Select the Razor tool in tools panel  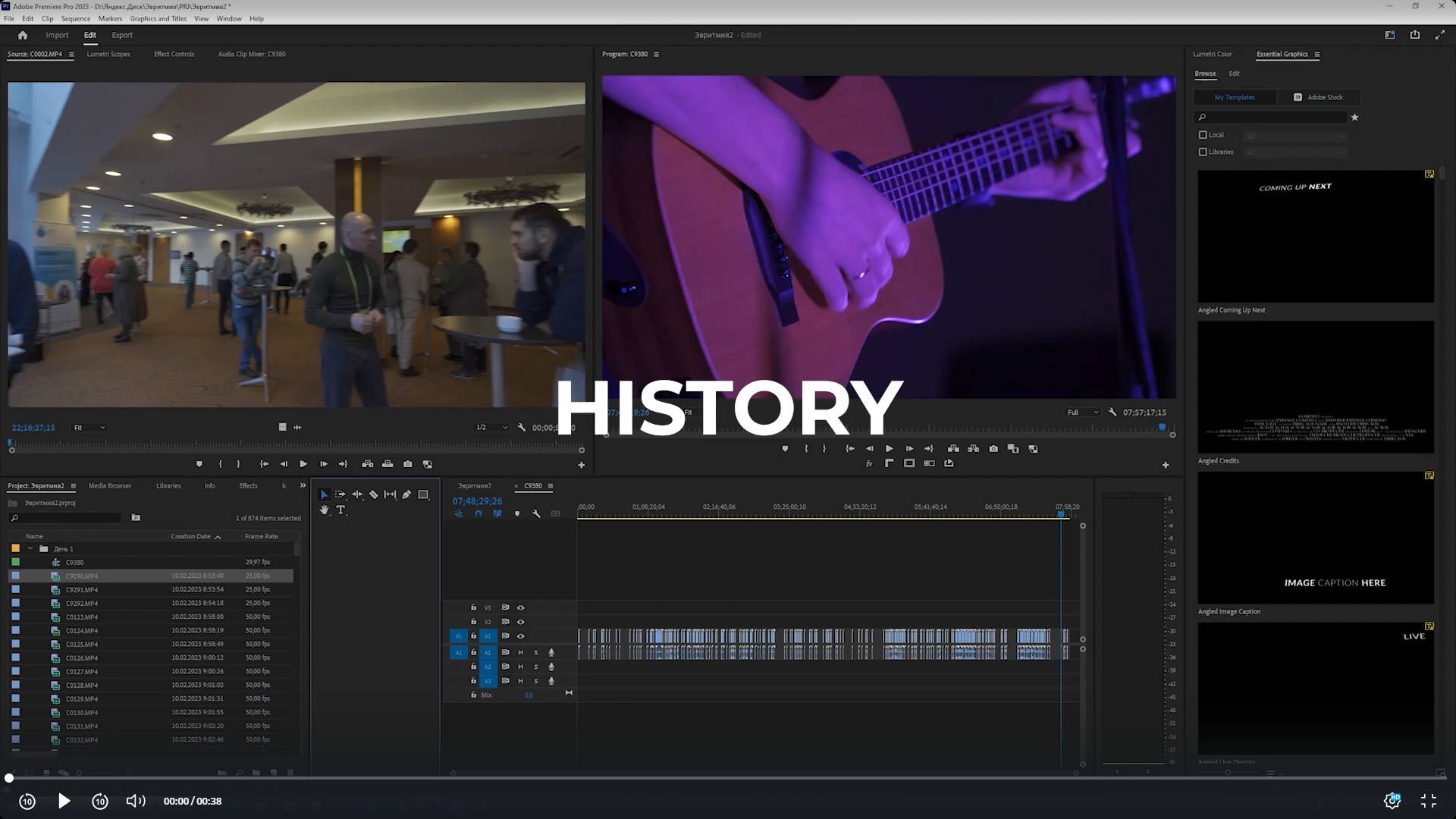point(373,494)
